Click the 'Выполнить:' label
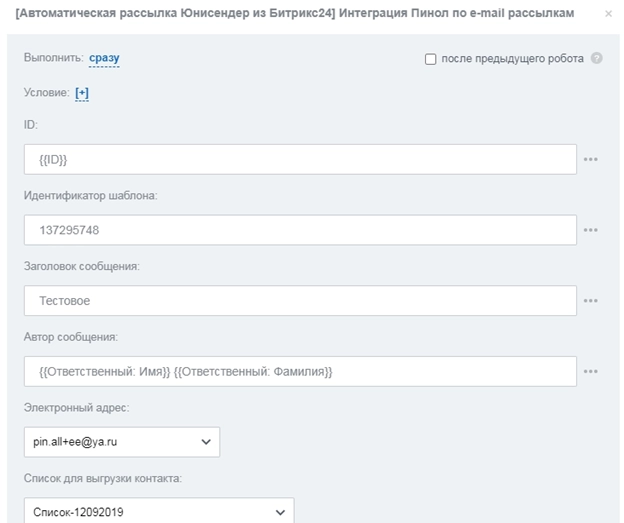Viewport: 624px width, 523px height. (x=53, y=58)
